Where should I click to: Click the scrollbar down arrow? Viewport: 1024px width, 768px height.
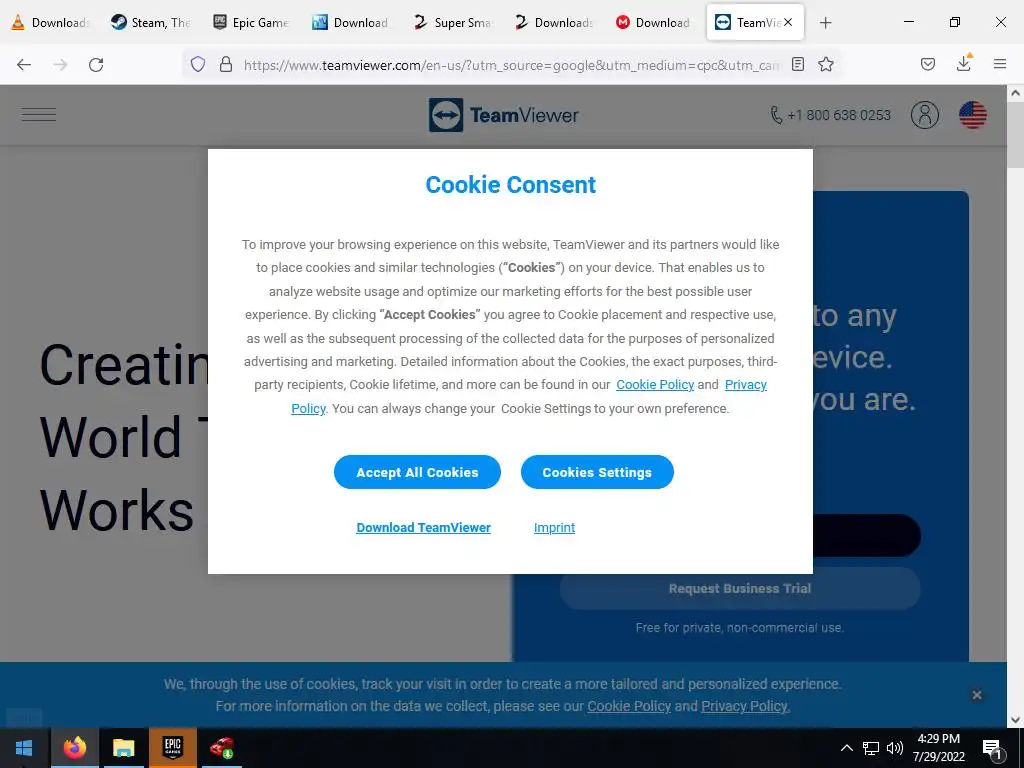(x=1015, y=720)
